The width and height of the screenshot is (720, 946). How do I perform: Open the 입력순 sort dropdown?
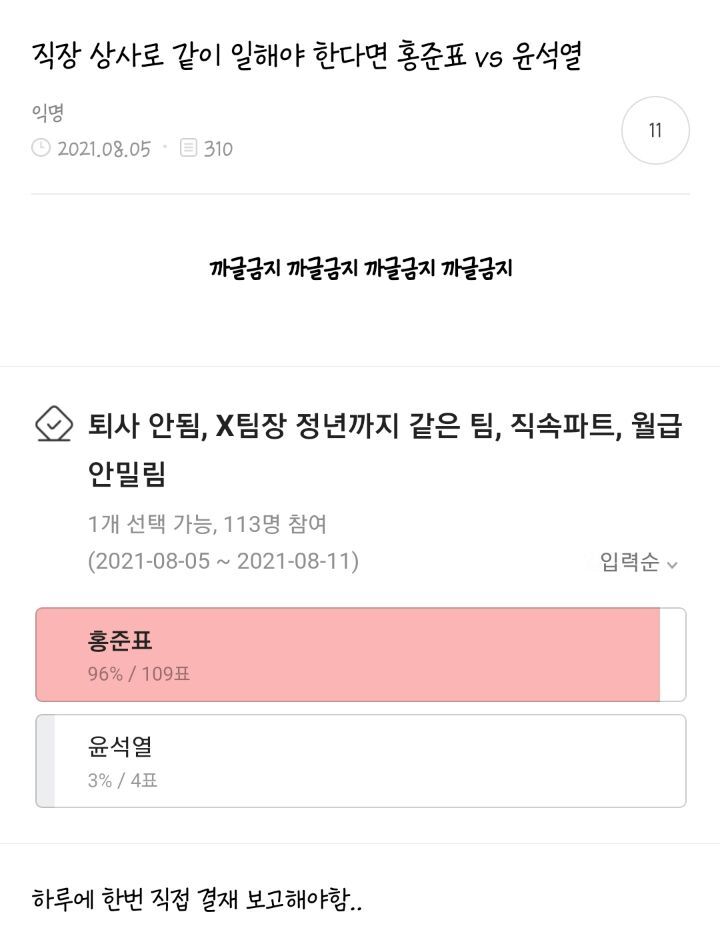[630, 562]
